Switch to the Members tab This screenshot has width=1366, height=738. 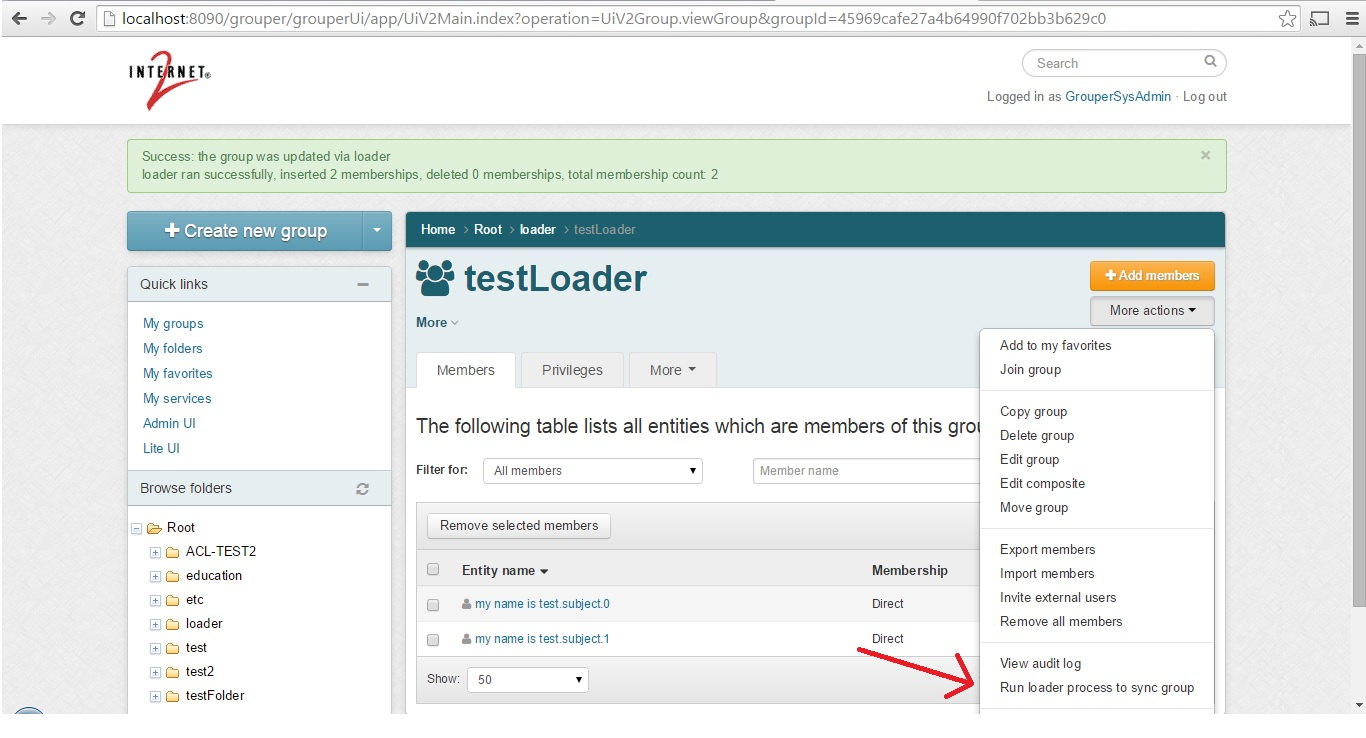pyautogui.click(x=466, y=370)
